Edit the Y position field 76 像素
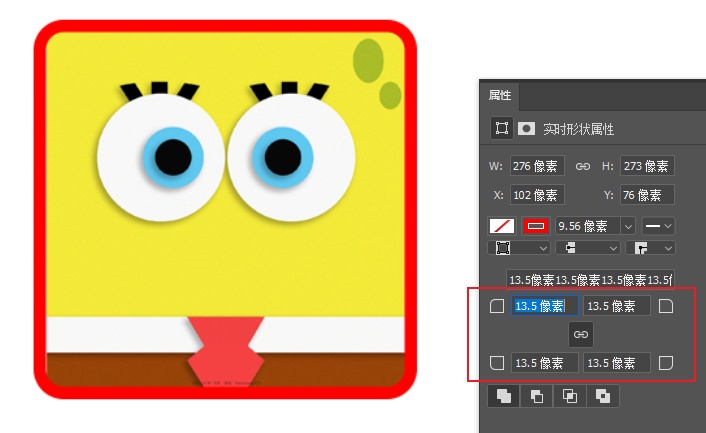Viewport: 706px width, 433px height. click(647, 195)
